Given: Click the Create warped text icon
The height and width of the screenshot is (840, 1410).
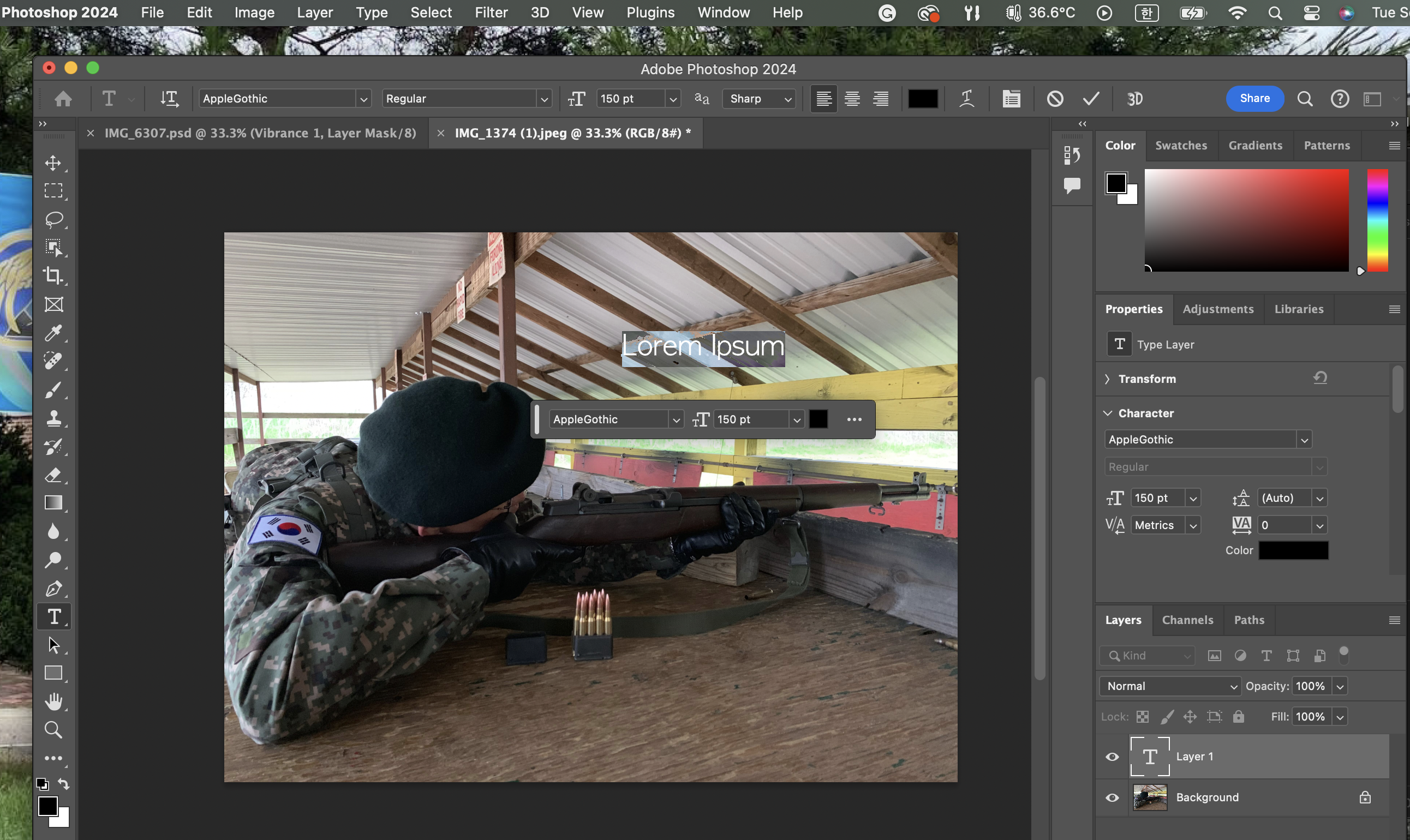Looking at the screenshot, I should click(966, 99).
